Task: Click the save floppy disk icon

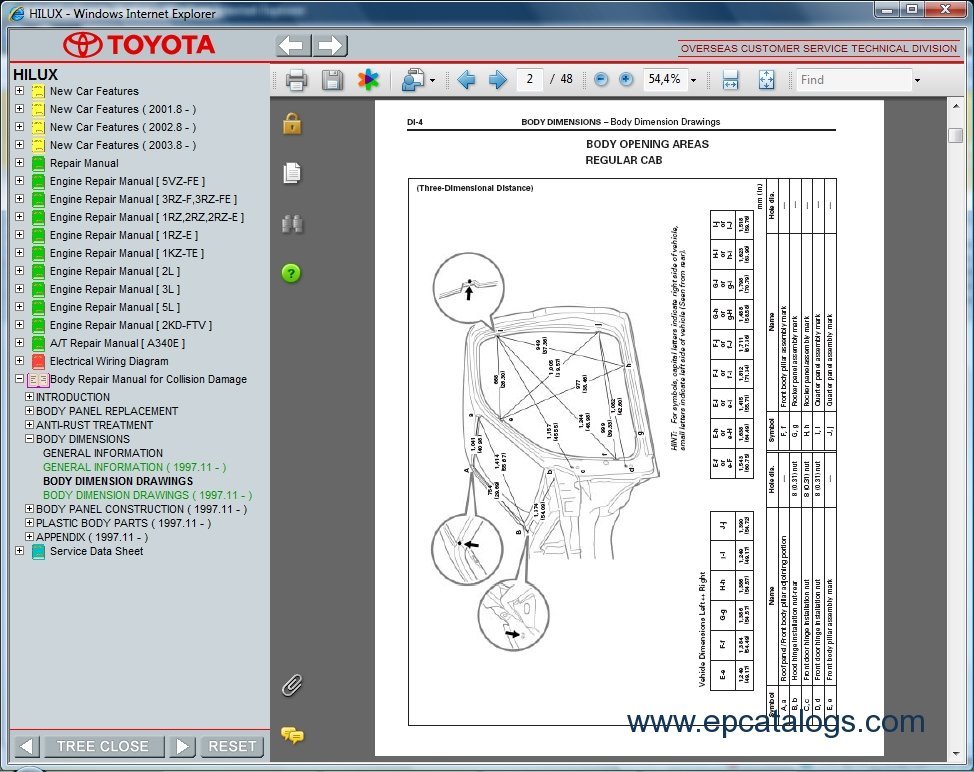Action: coord(332,80)
